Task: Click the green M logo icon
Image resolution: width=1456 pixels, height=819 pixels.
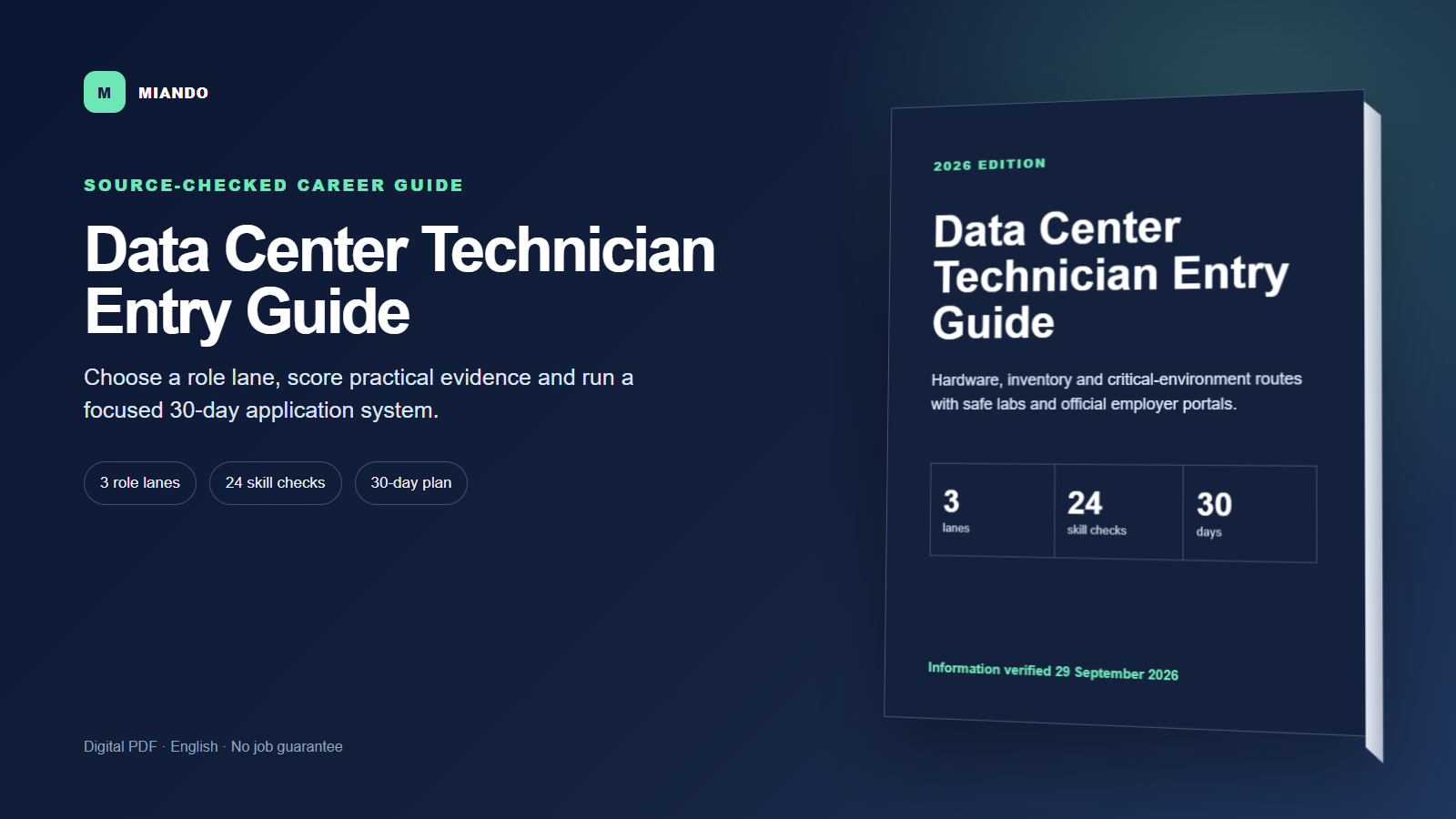Action: coord(105,92)
